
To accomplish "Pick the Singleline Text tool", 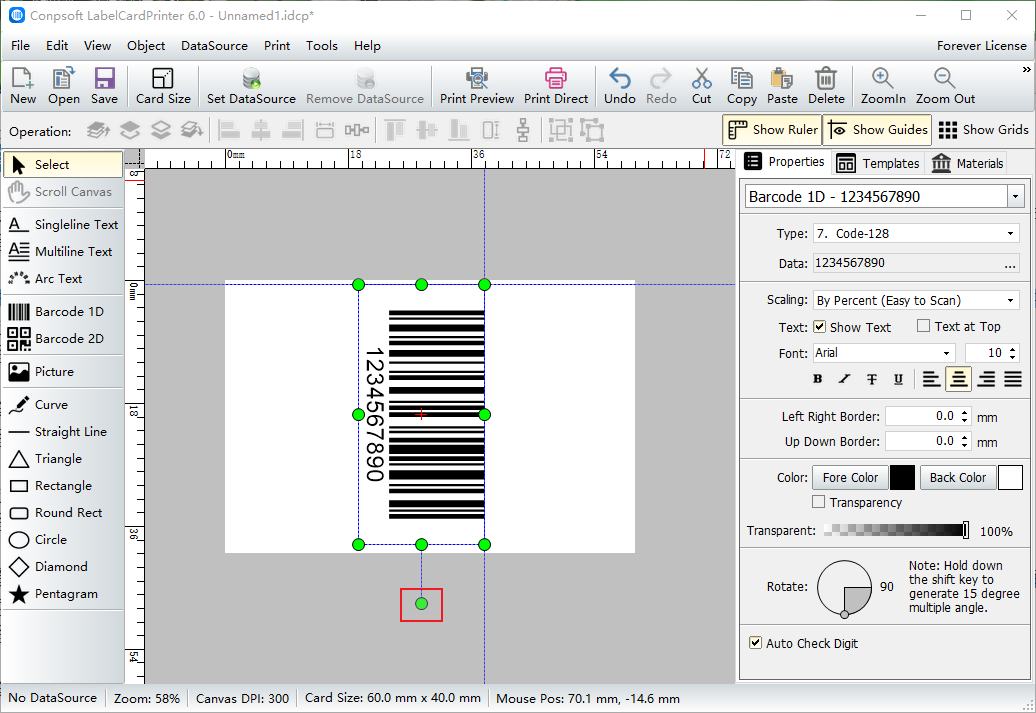I will (x=63, y=225).
